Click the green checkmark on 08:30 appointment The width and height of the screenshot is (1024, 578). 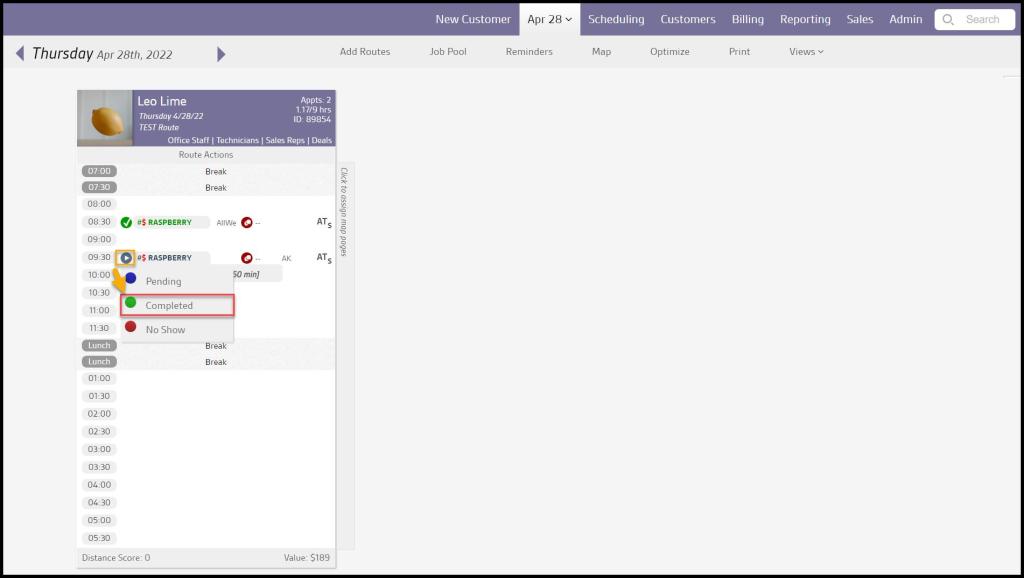(x=126, y=222)
